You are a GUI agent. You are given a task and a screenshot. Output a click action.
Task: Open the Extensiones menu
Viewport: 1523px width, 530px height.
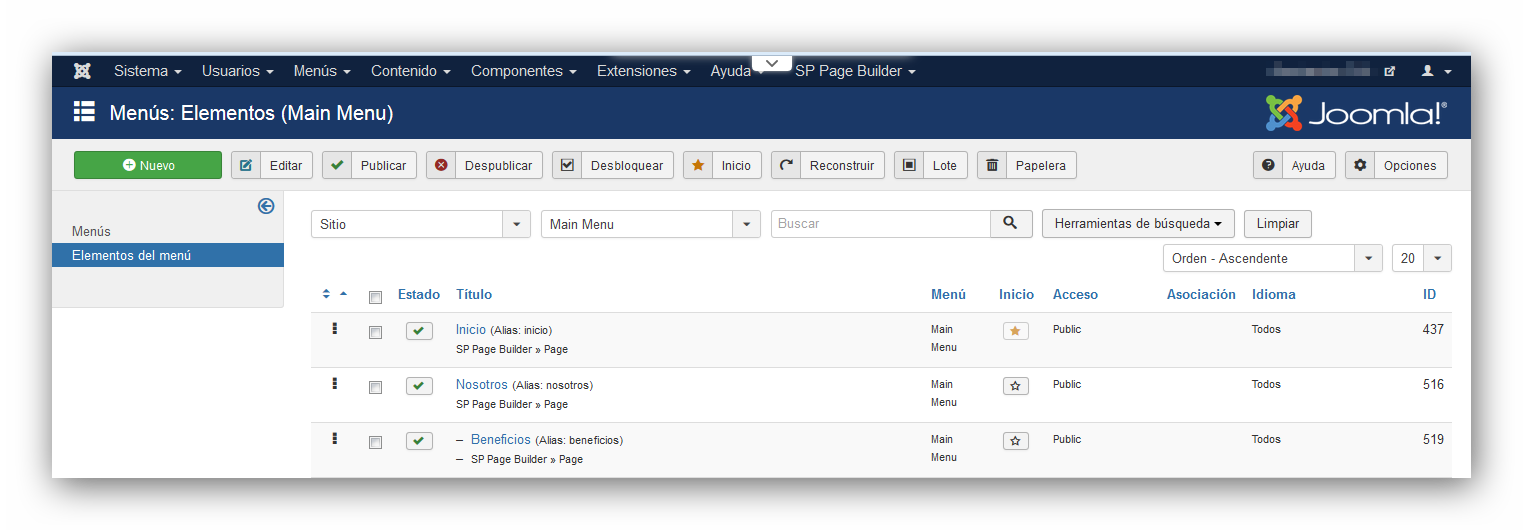pos(643,71)
